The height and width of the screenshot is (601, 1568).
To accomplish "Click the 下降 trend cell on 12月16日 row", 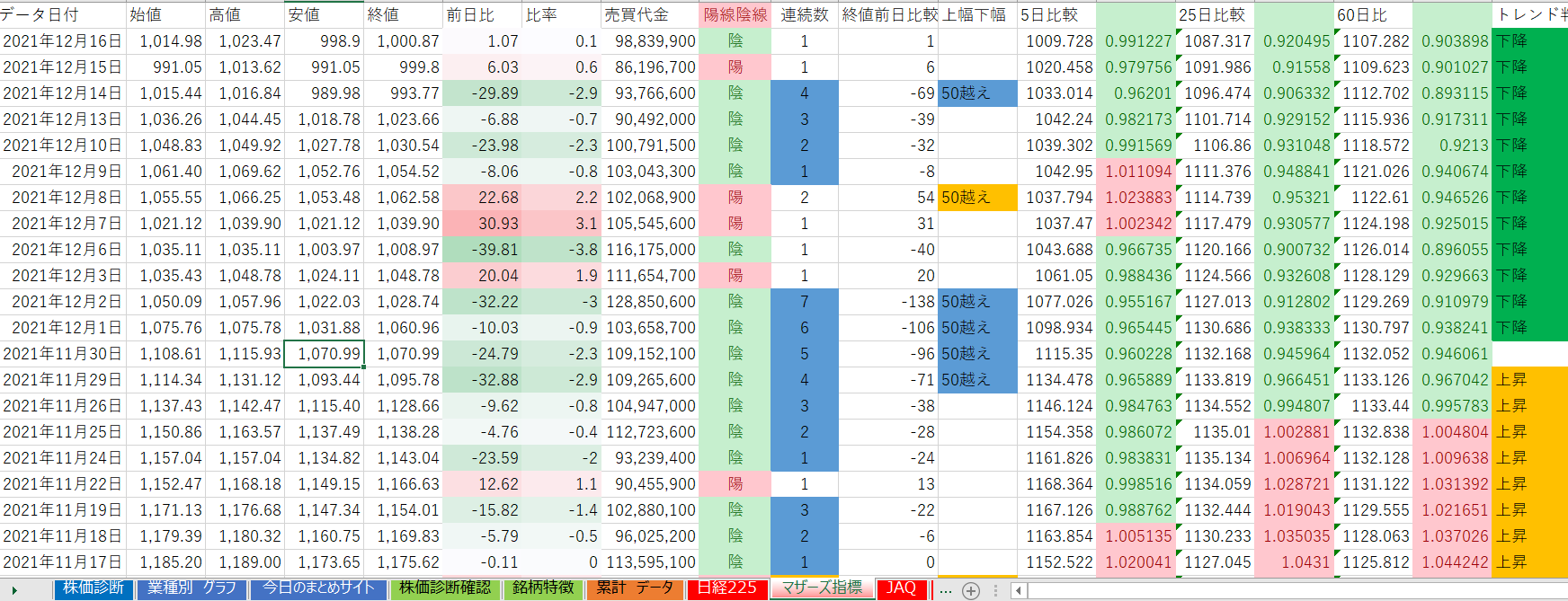I will (x=1530, y=41).
